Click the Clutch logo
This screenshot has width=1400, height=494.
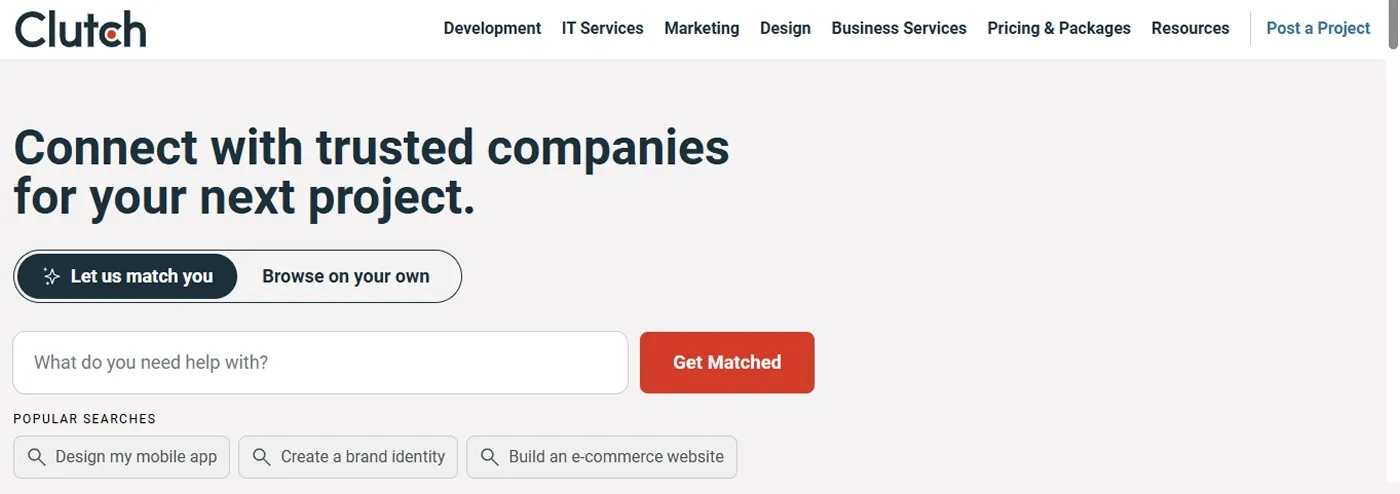point(80,29)
